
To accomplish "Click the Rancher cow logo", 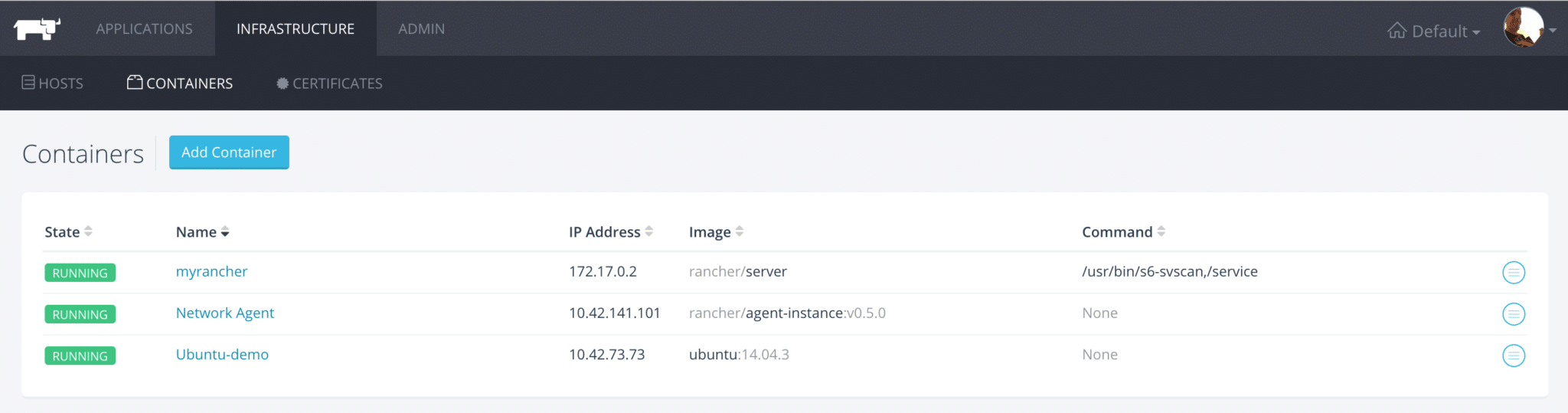I will pos(37,29).
